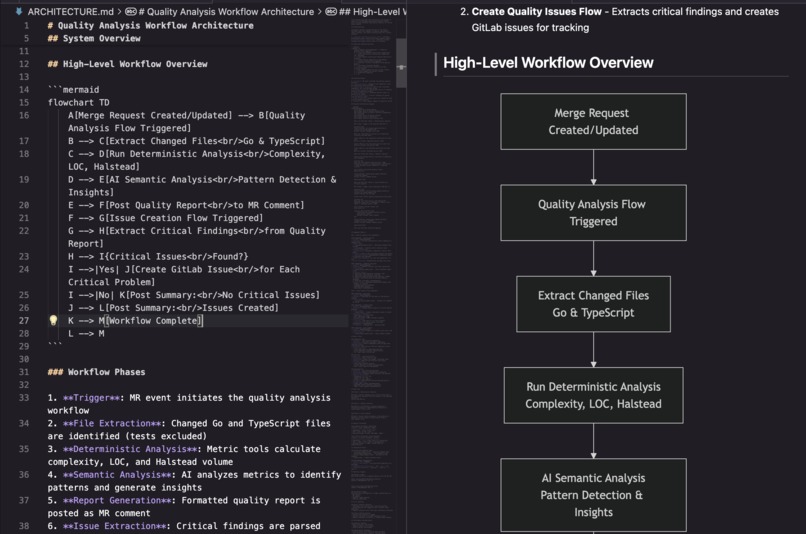
Task: Click the symbol icon before '# Quality Analysis Workflow Architecture' breadcrumb
Action: tap(131, 11)
